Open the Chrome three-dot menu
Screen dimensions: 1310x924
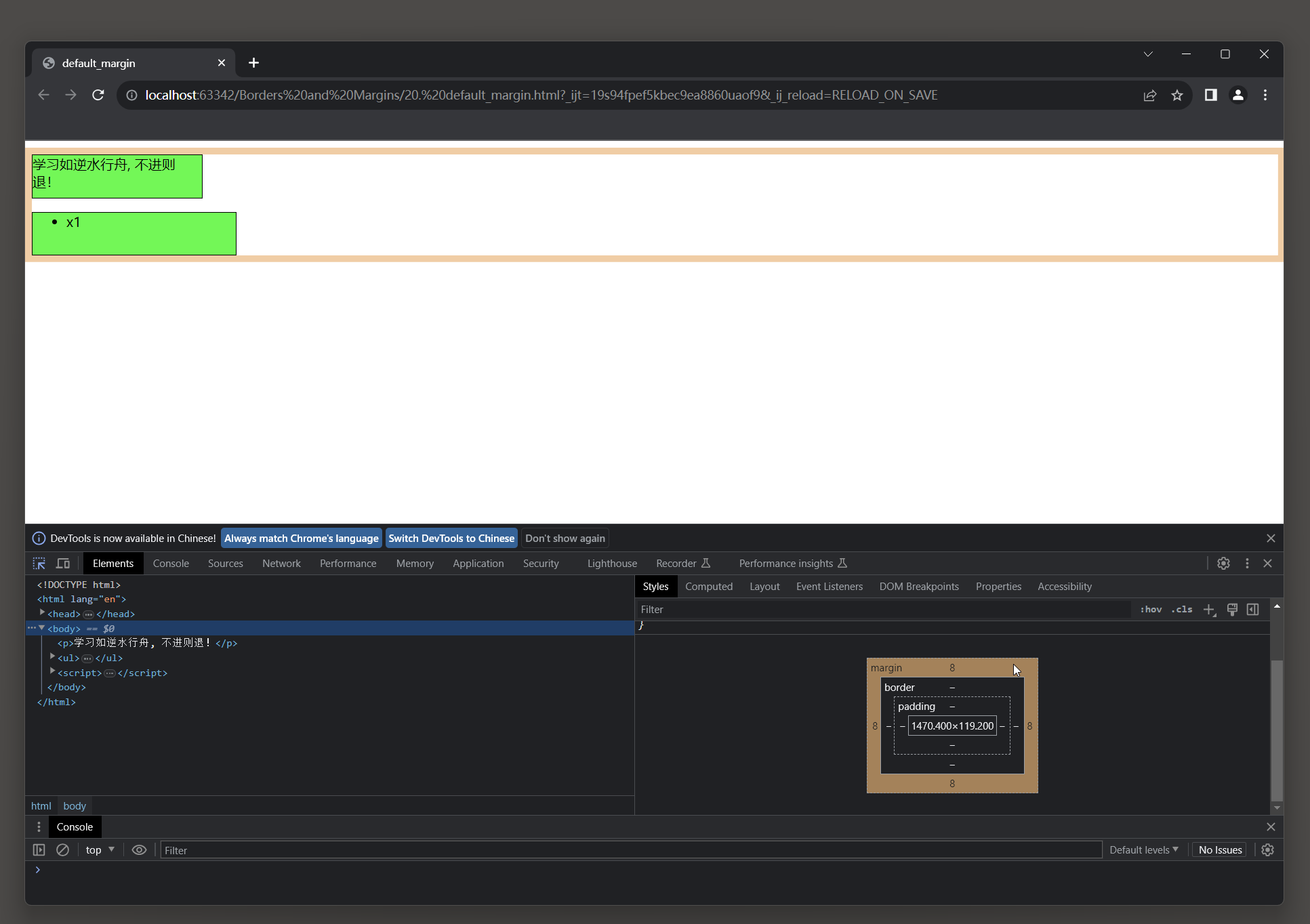(x=1265, y=95)
